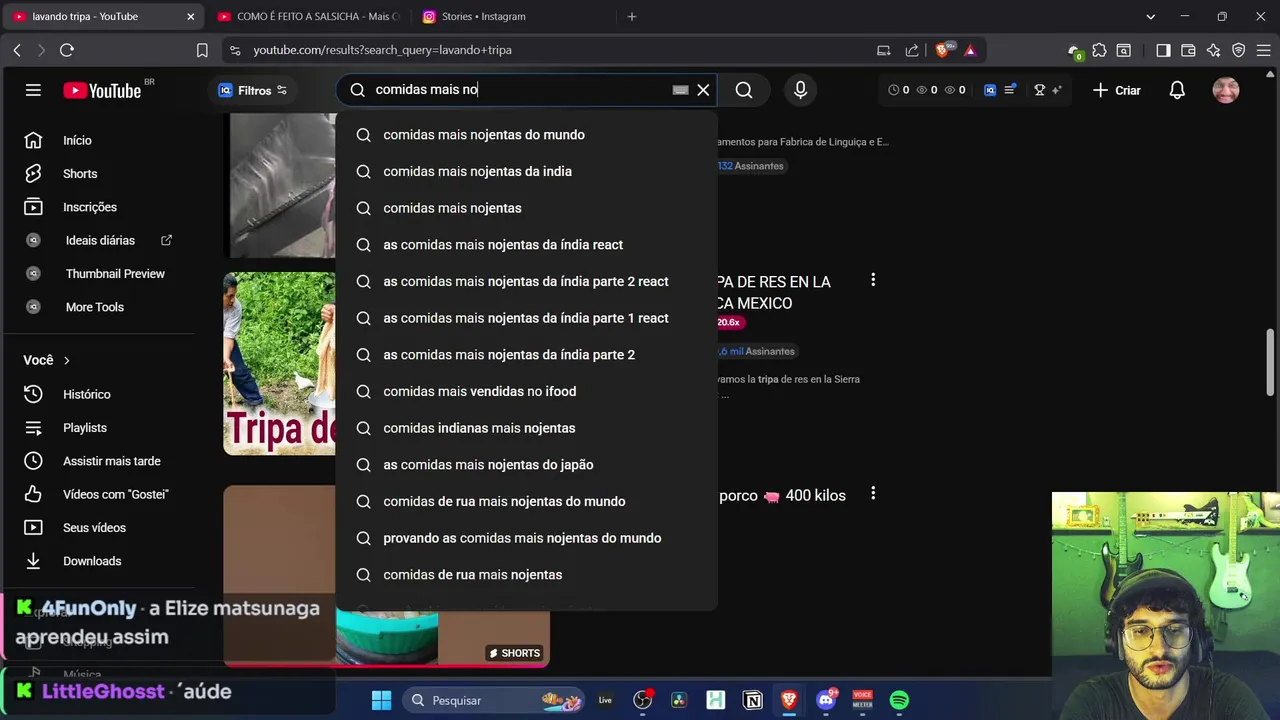The image size is (1280, 720).
Task: Start voice search with the microphone
Action: click(x=800, y=90)
